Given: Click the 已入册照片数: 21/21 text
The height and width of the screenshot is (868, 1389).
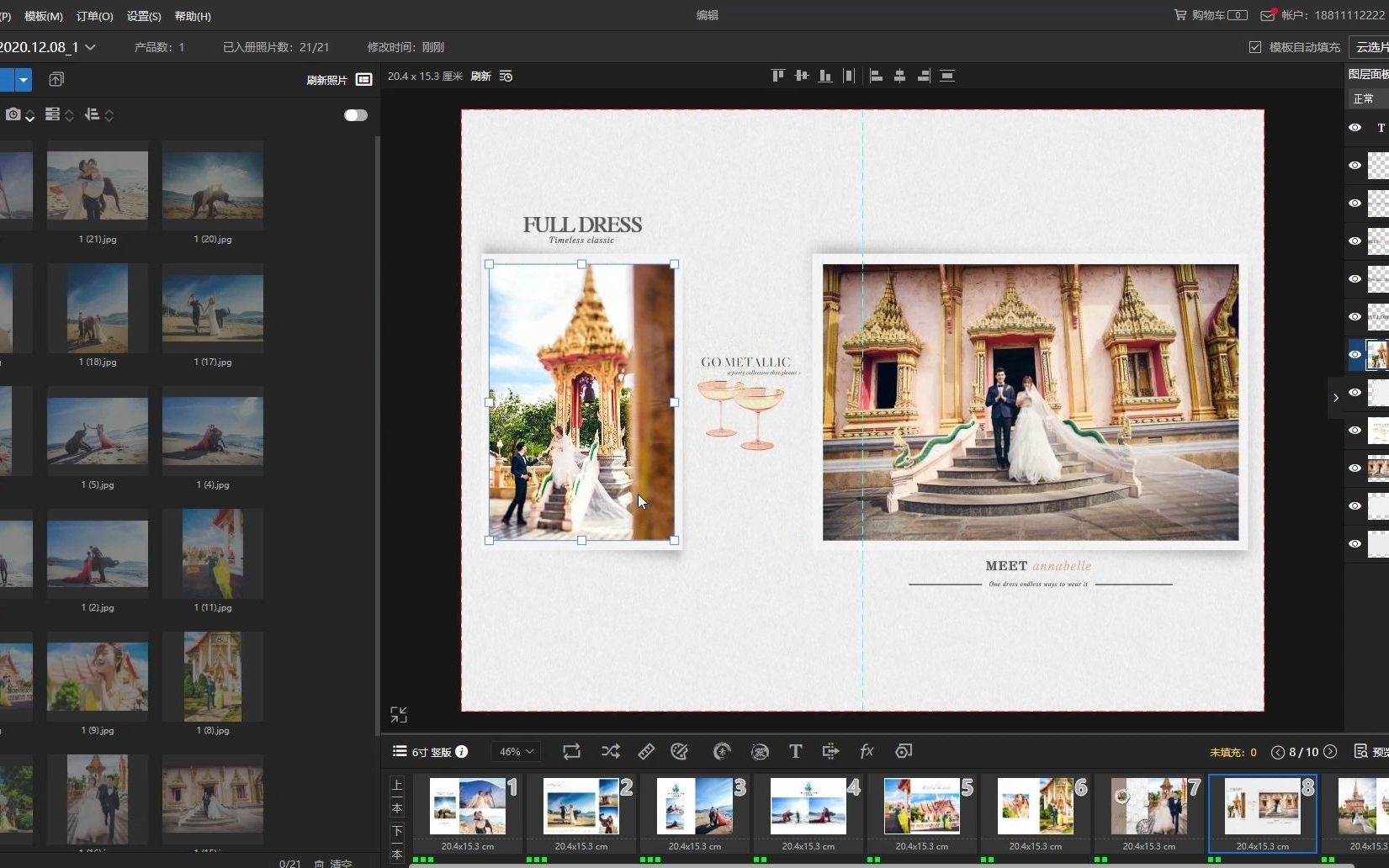Looking at the screenshot, I should pos(276,47).
